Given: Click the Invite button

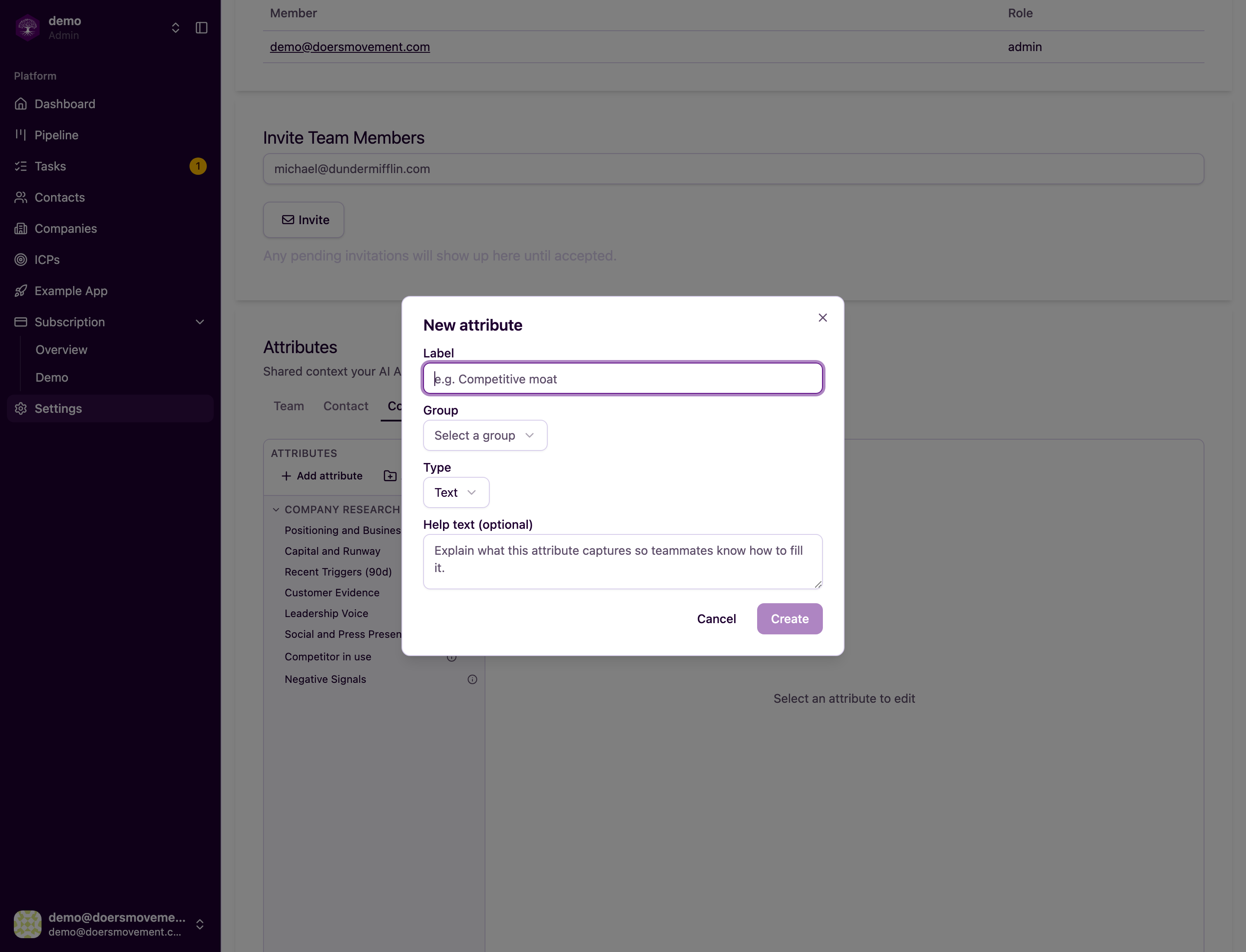Looking at the screenshot, I should tap(304, 220).
